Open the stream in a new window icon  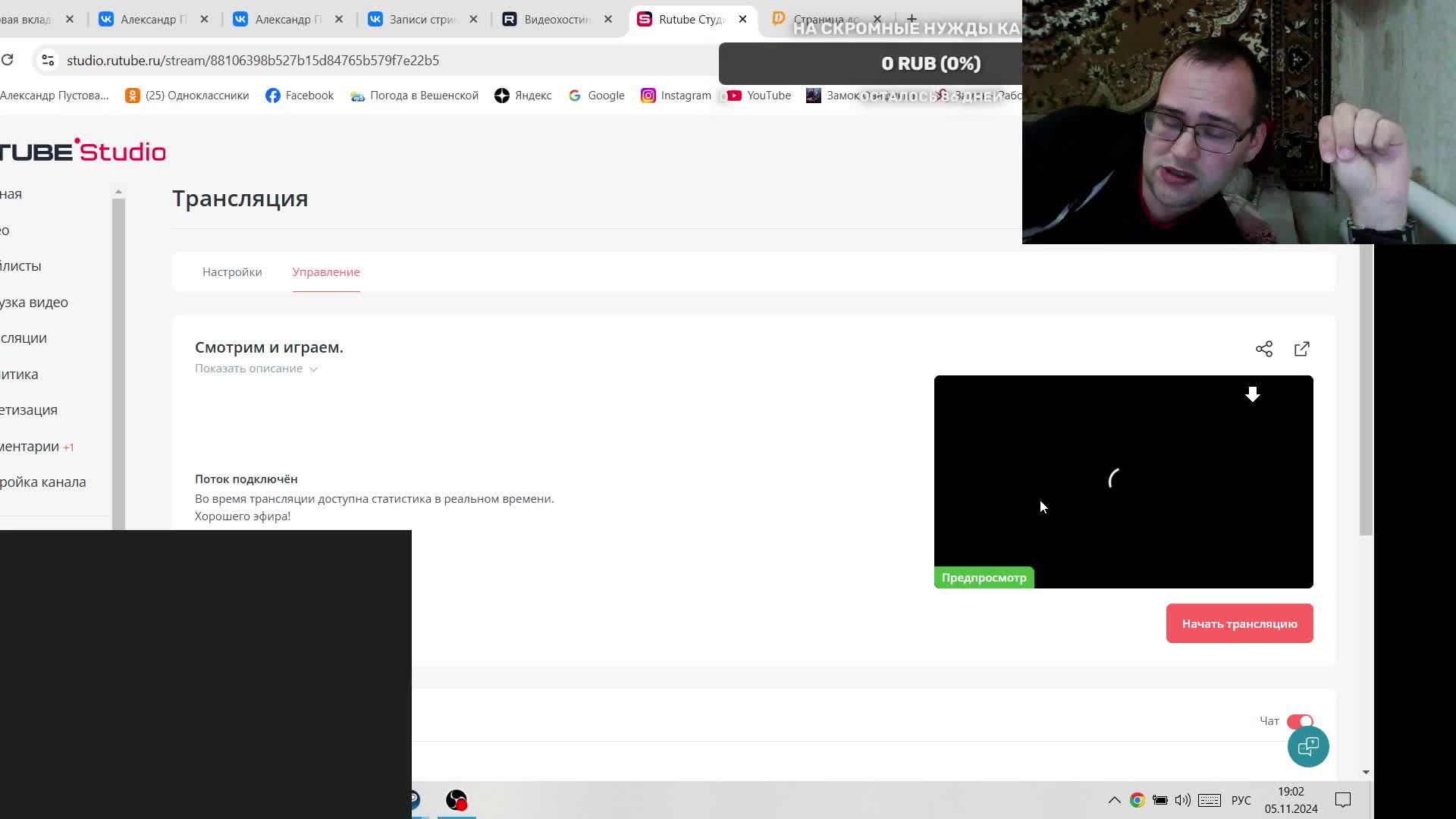(x=1301, y=349)
